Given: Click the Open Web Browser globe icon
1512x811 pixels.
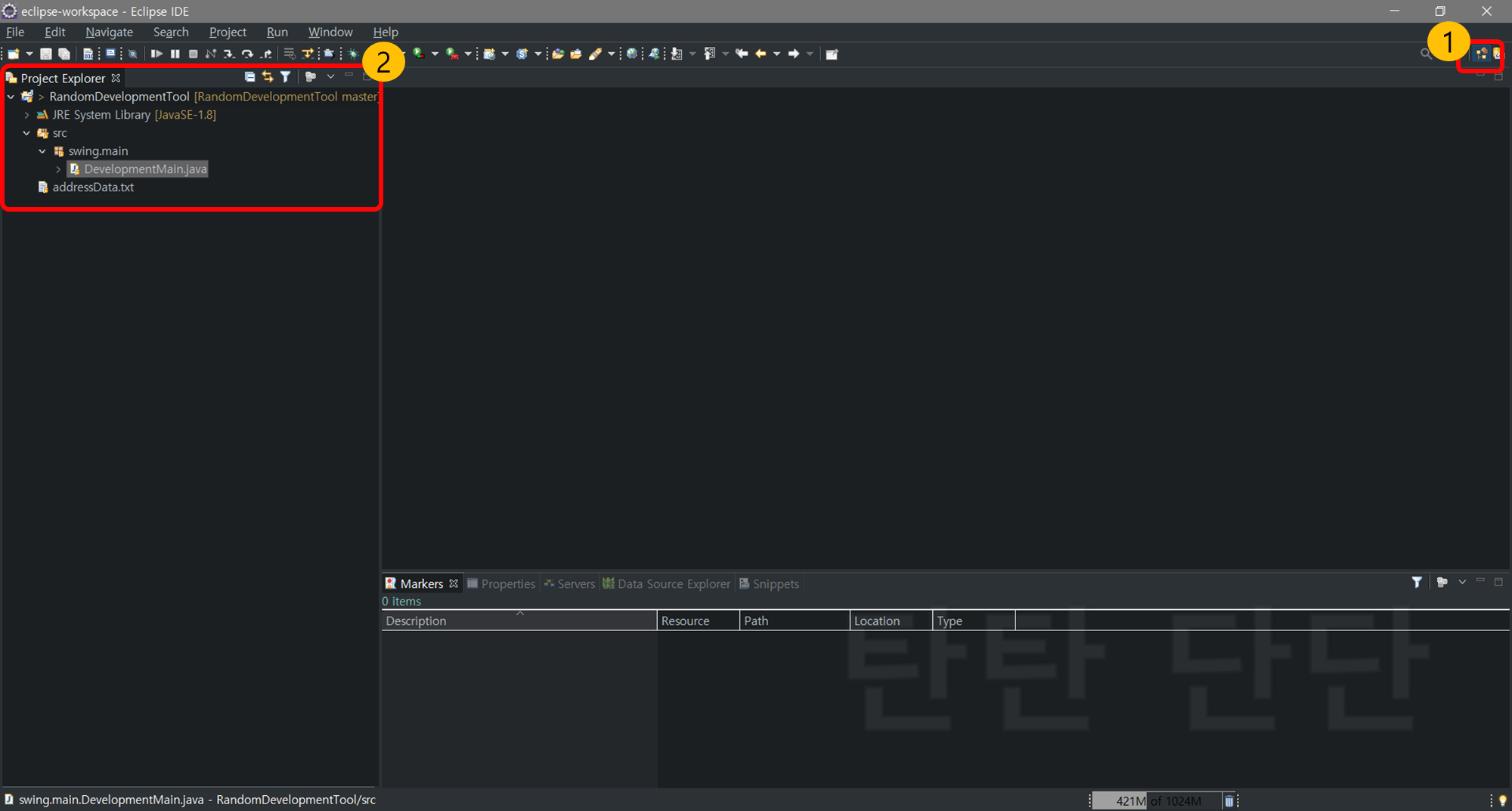Looking at the screenshot, I should pyautogui.click(x=632, y=54).
